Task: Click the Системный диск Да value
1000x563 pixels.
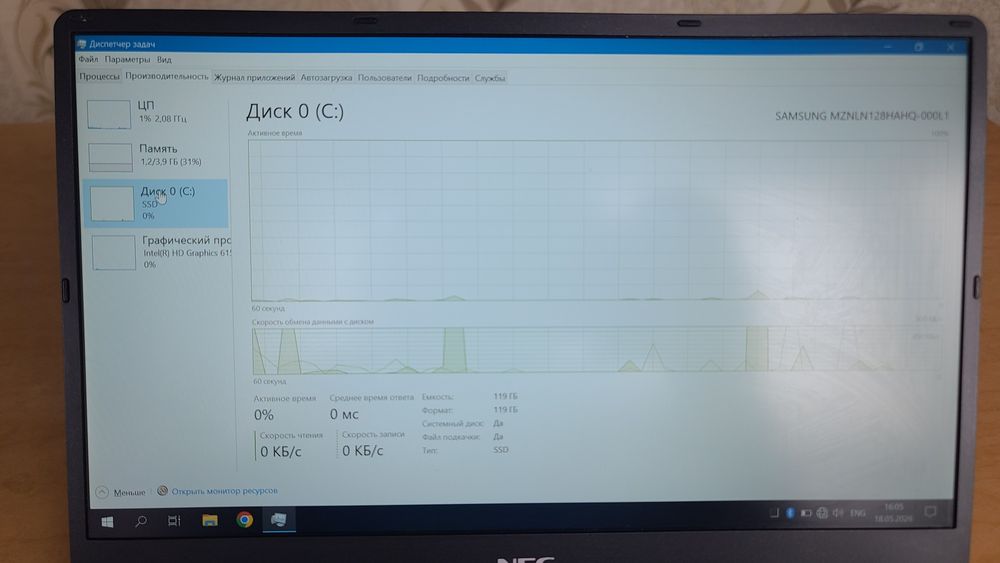Action: click(x=498, y=423)
